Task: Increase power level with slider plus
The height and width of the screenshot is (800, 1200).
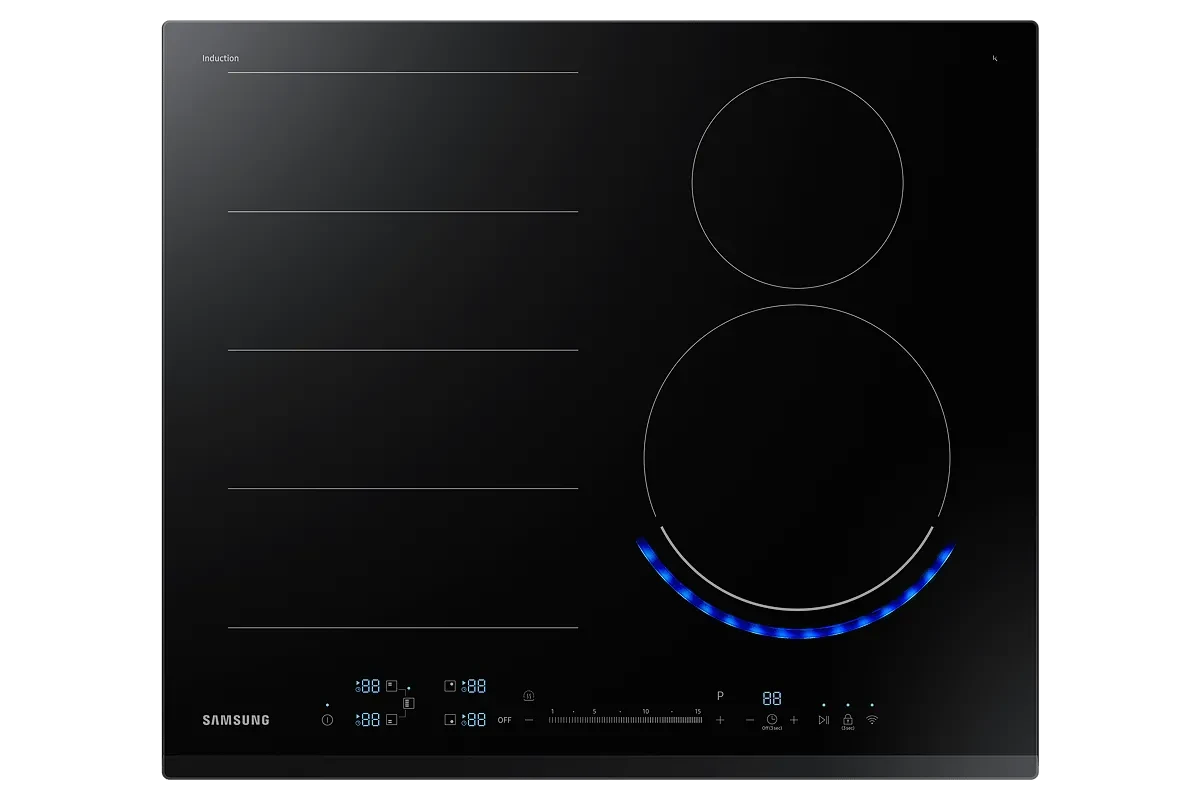Action: click(x=720, y=720)
